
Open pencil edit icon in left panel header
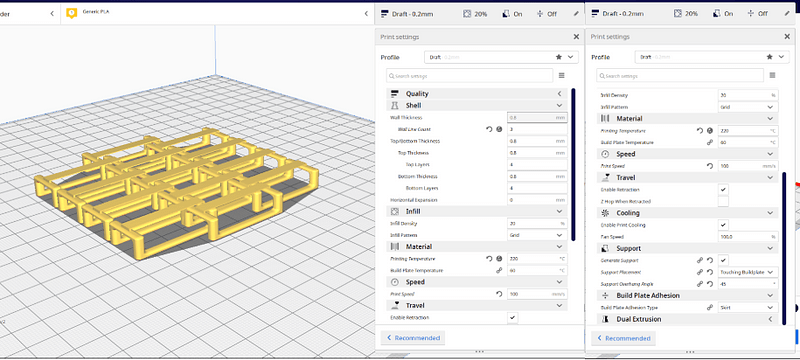576,14
